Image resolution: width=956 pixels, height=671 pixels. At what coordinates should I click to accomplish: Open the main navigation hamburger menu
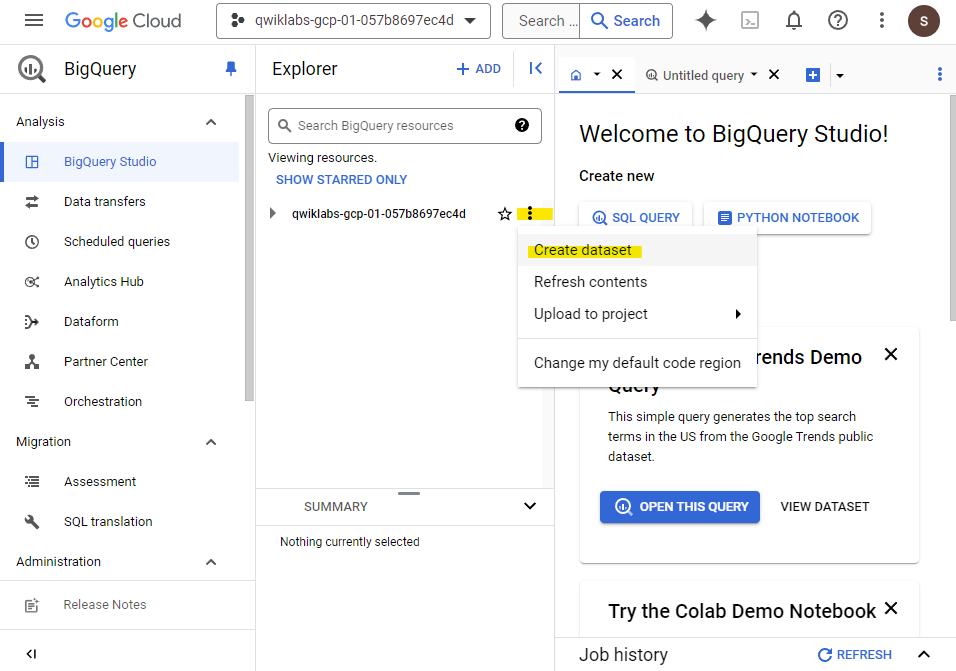[34, 21]
